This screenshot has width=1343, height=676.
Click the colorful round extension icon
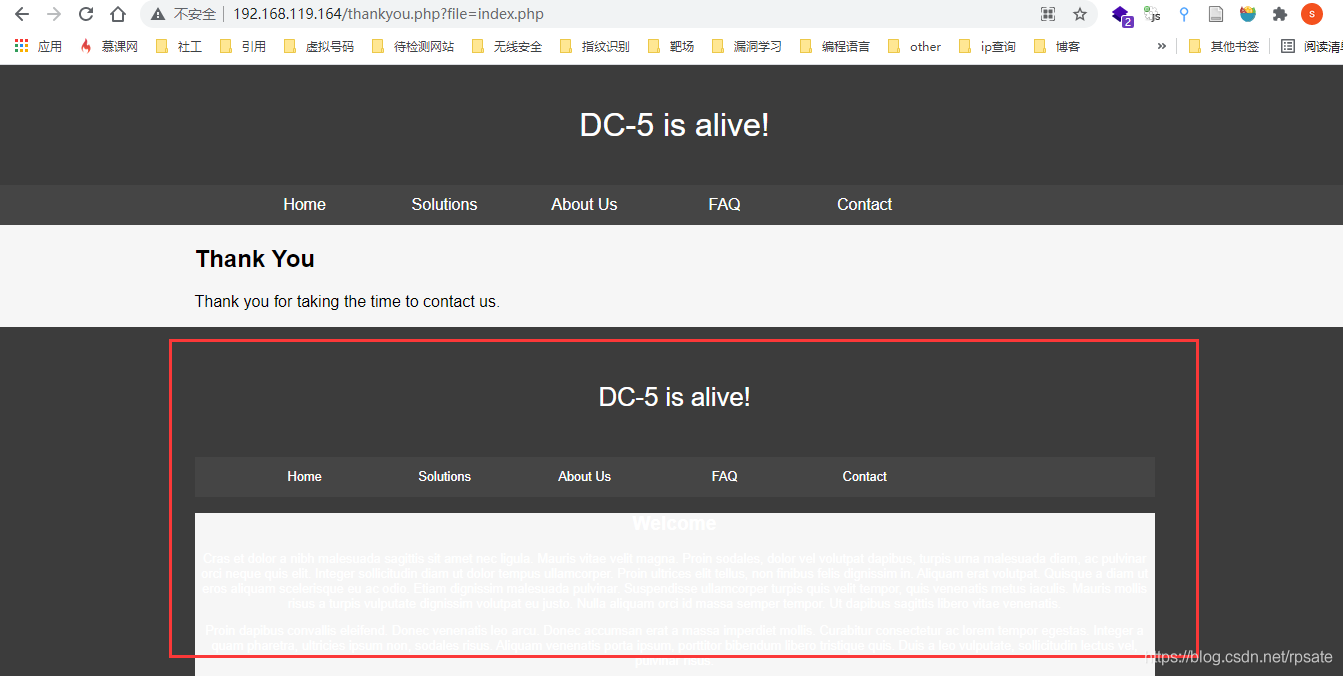tap(1248, 14)
